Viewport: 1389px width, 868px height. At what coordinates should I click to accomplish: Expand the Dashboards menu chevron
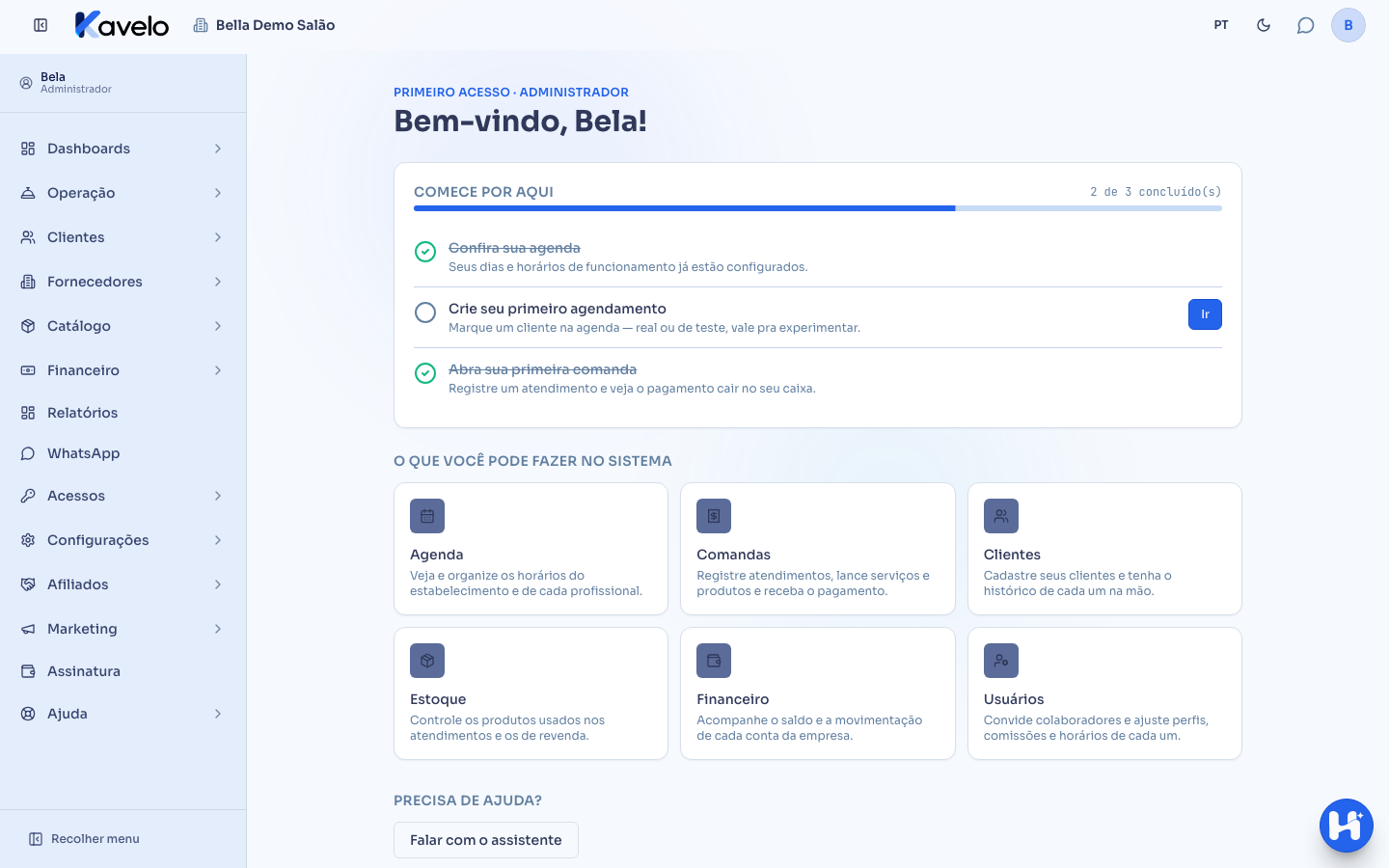[x=218, y=149]
